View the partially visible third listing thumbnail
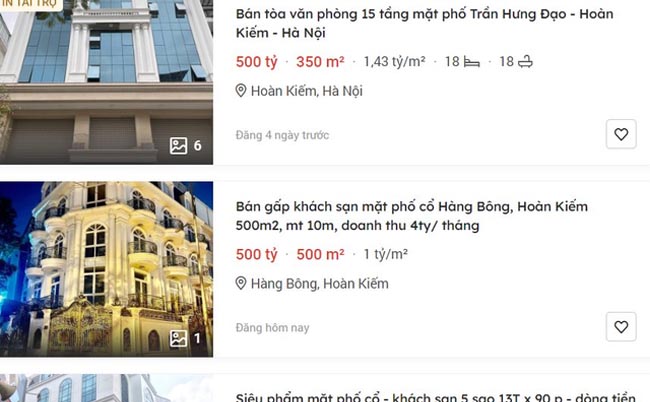Viewport: 650px width, 402px height. coord(107,388)
